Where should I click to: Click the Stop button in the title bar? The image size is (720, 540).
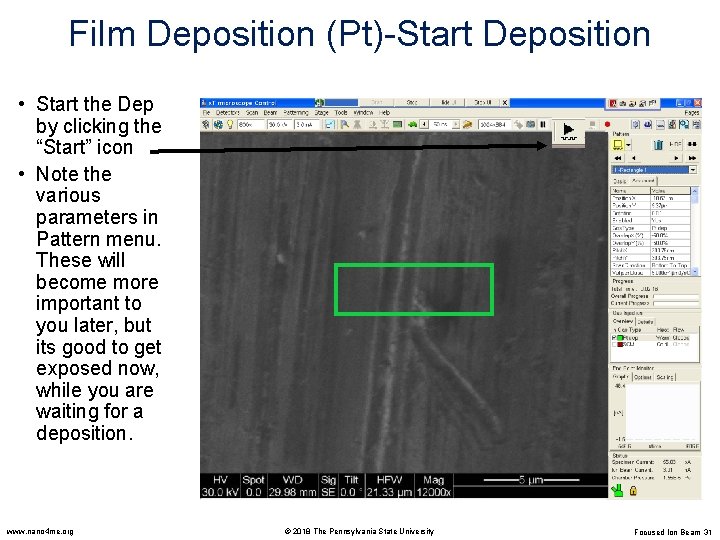(x=412, y=102)
